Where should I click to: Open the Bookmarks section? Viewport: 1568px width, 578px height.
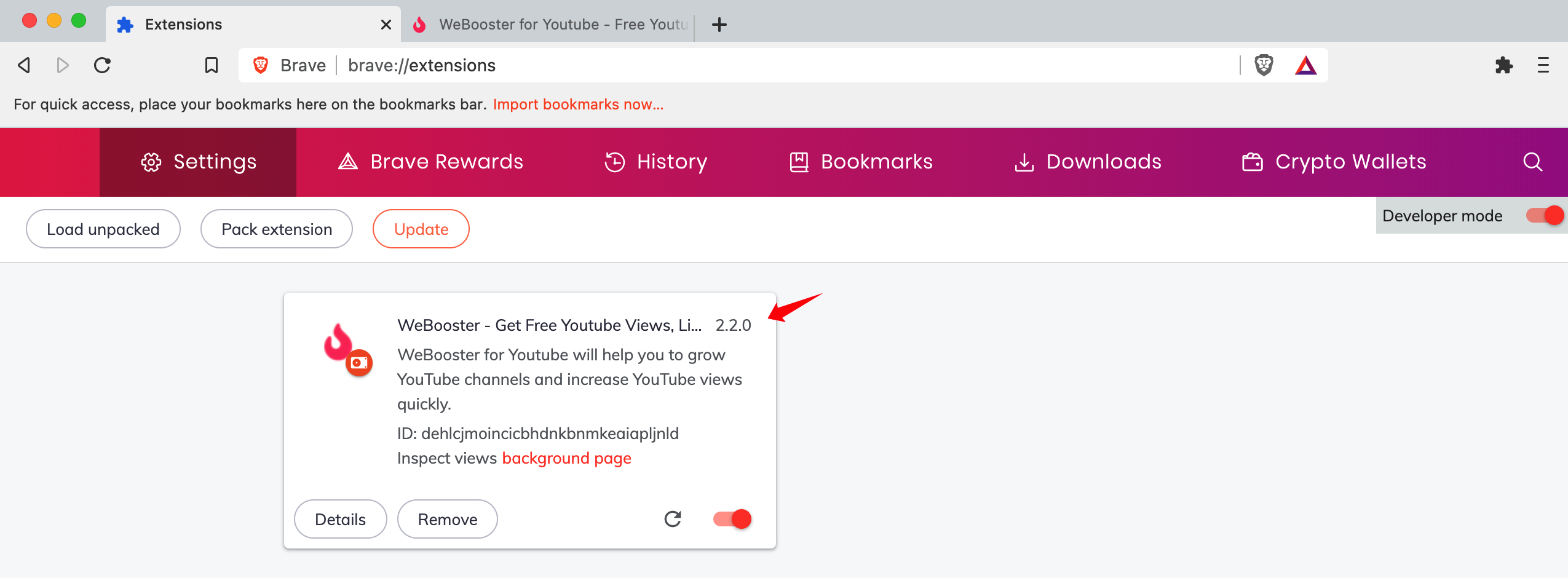pos(861,162)
